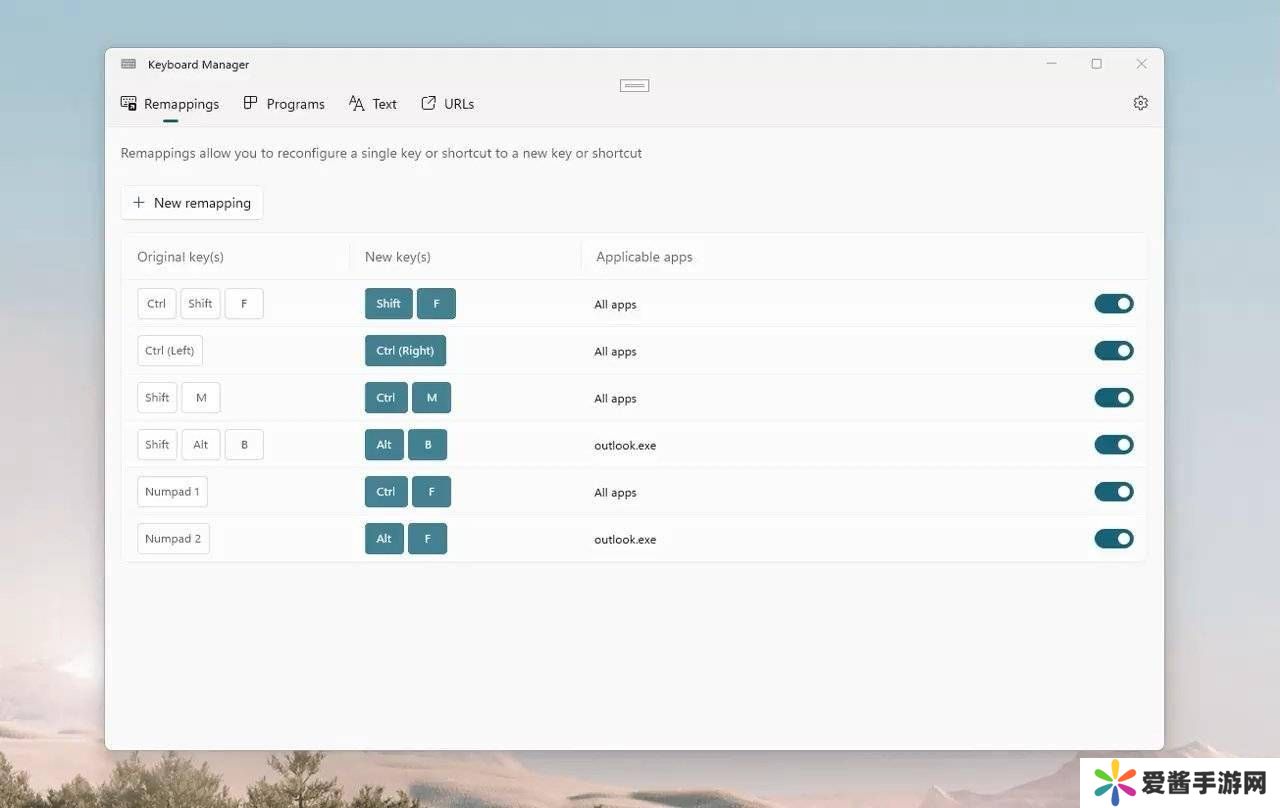This screenshot has height=808, width=1280.
Task: Click the Keyboard Manager title bar icon
Action: 128,64
